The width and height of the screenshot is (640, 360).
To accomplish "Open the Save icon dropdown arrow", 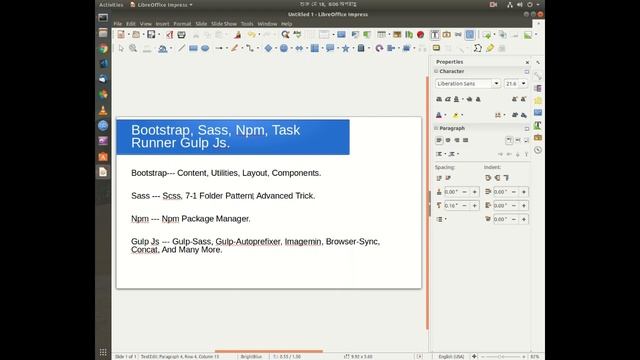I will [x=159, y=35].
